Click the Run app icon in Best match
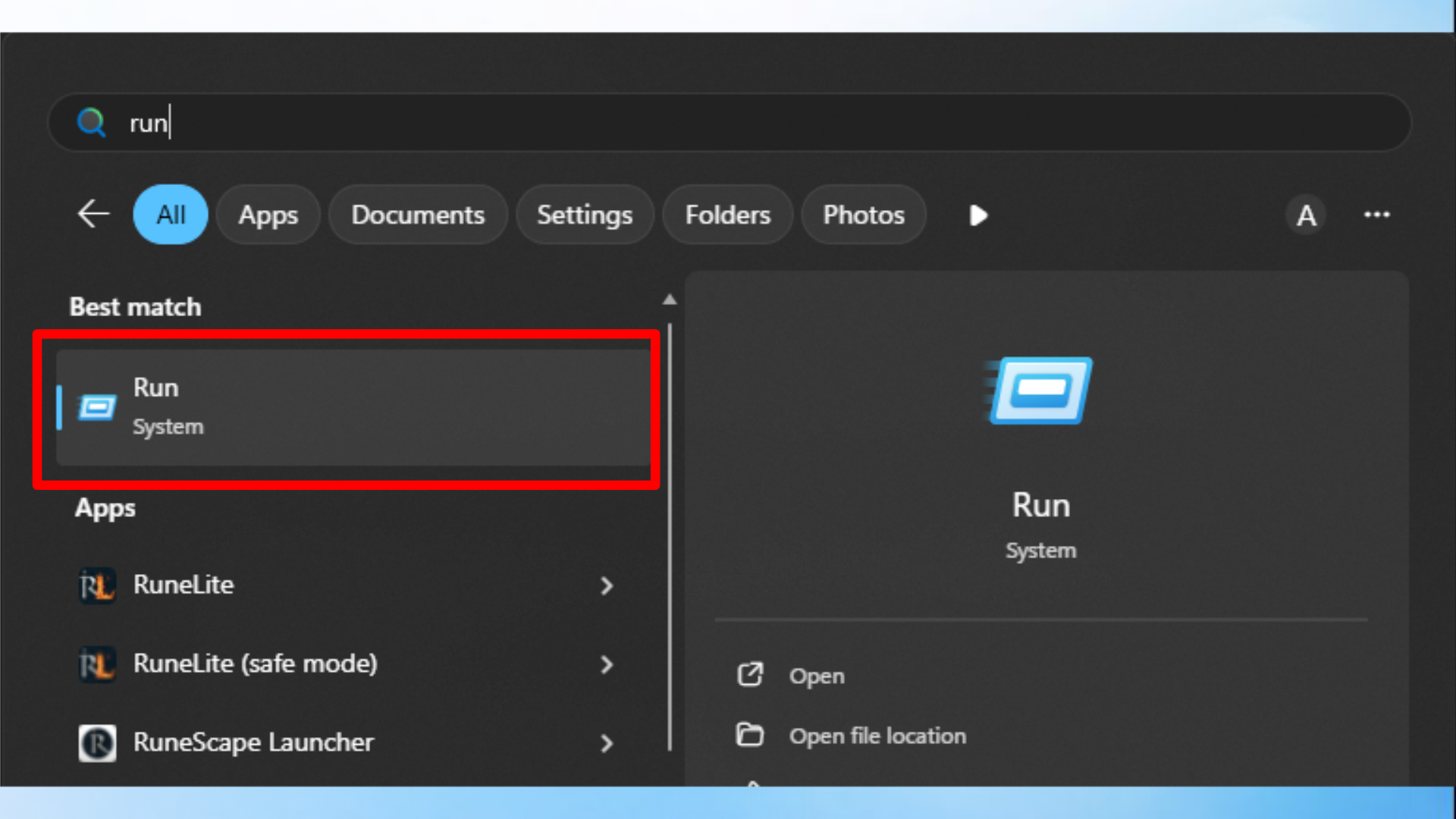 point(98,408)
